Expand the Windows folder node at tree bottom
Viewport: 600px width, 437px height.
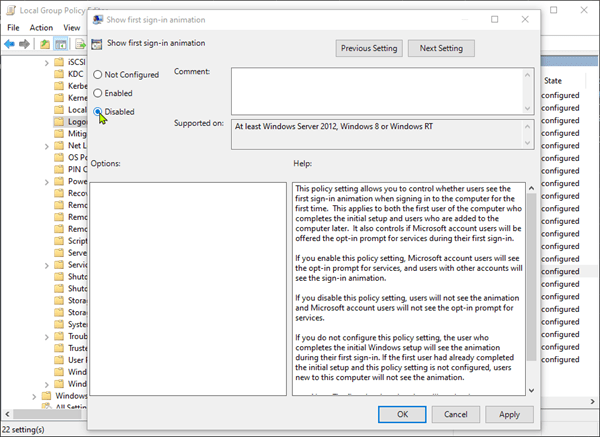[x=33, y=395]
